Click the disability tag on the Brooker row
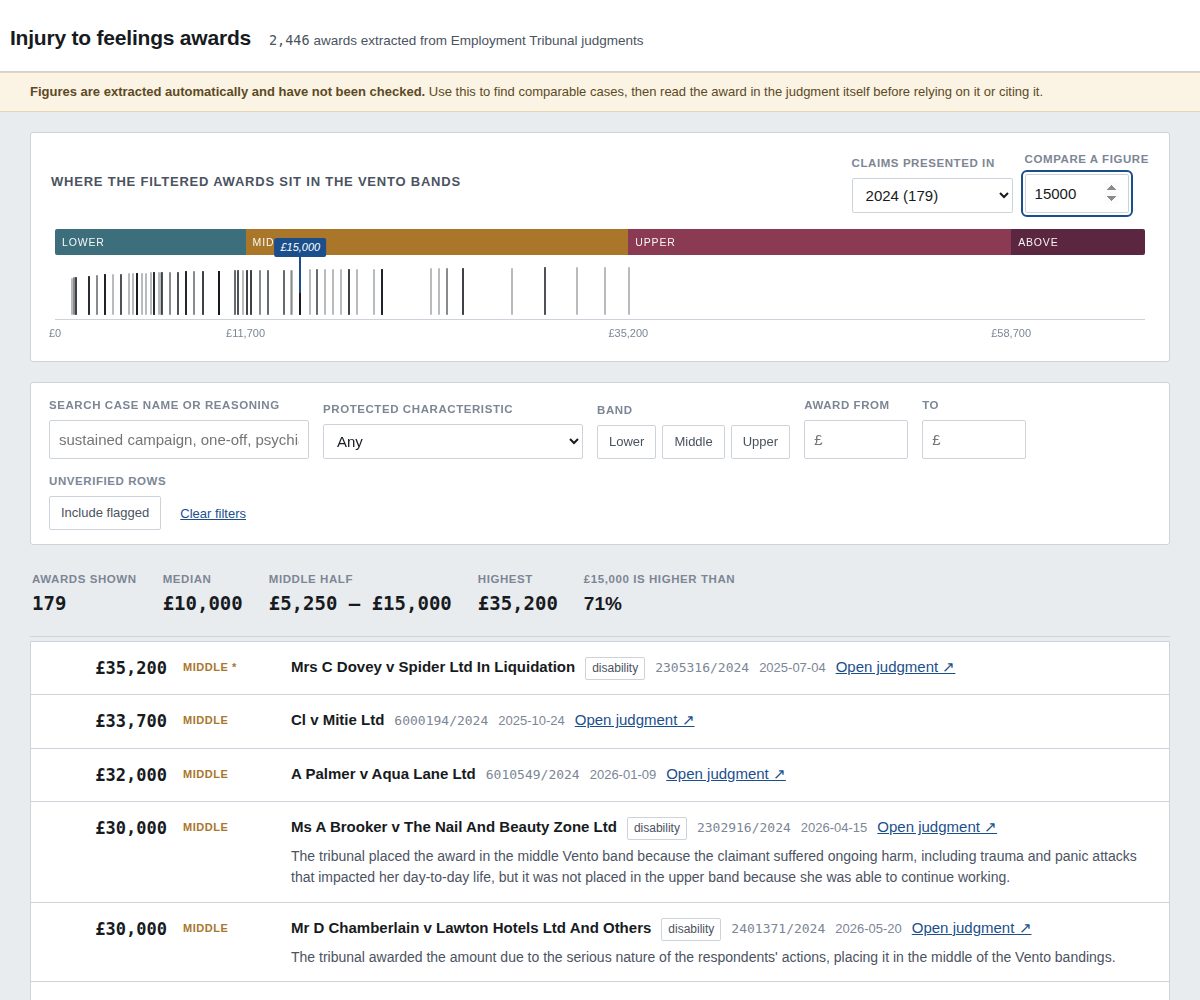Viewport: 1200px width, 1000px height. [x=657, y=828]
